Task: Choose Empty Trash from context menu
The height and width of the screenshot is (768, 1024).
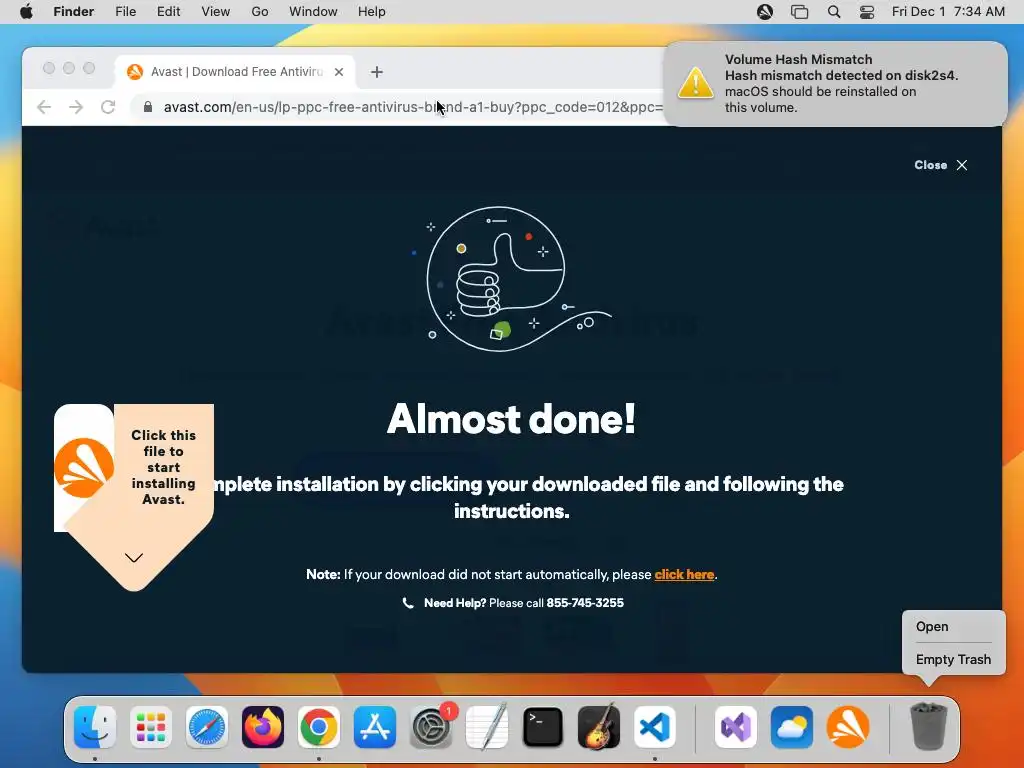Action: [x=953, y=660]
